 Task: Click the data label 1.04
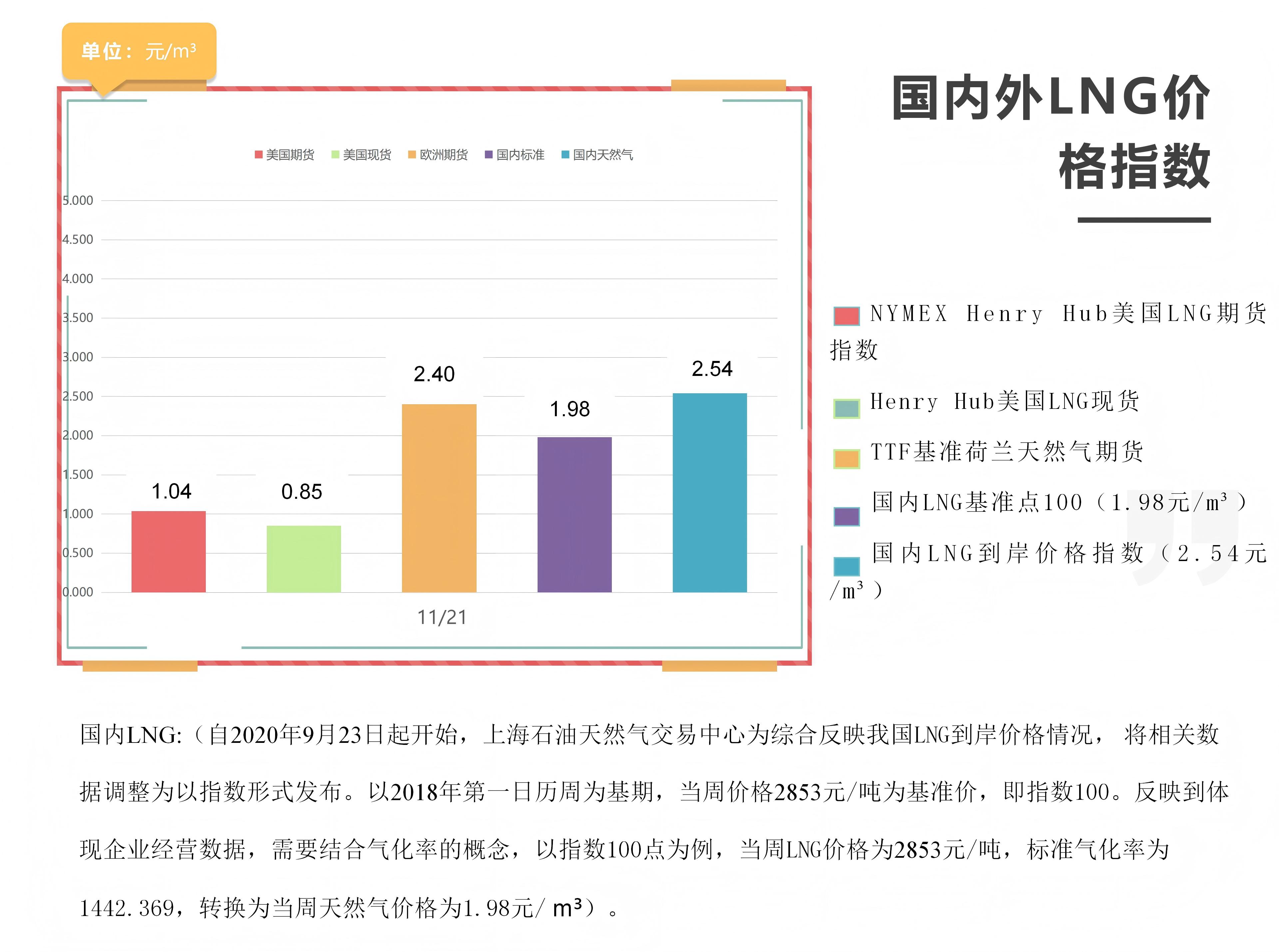[x=171, y=491]
